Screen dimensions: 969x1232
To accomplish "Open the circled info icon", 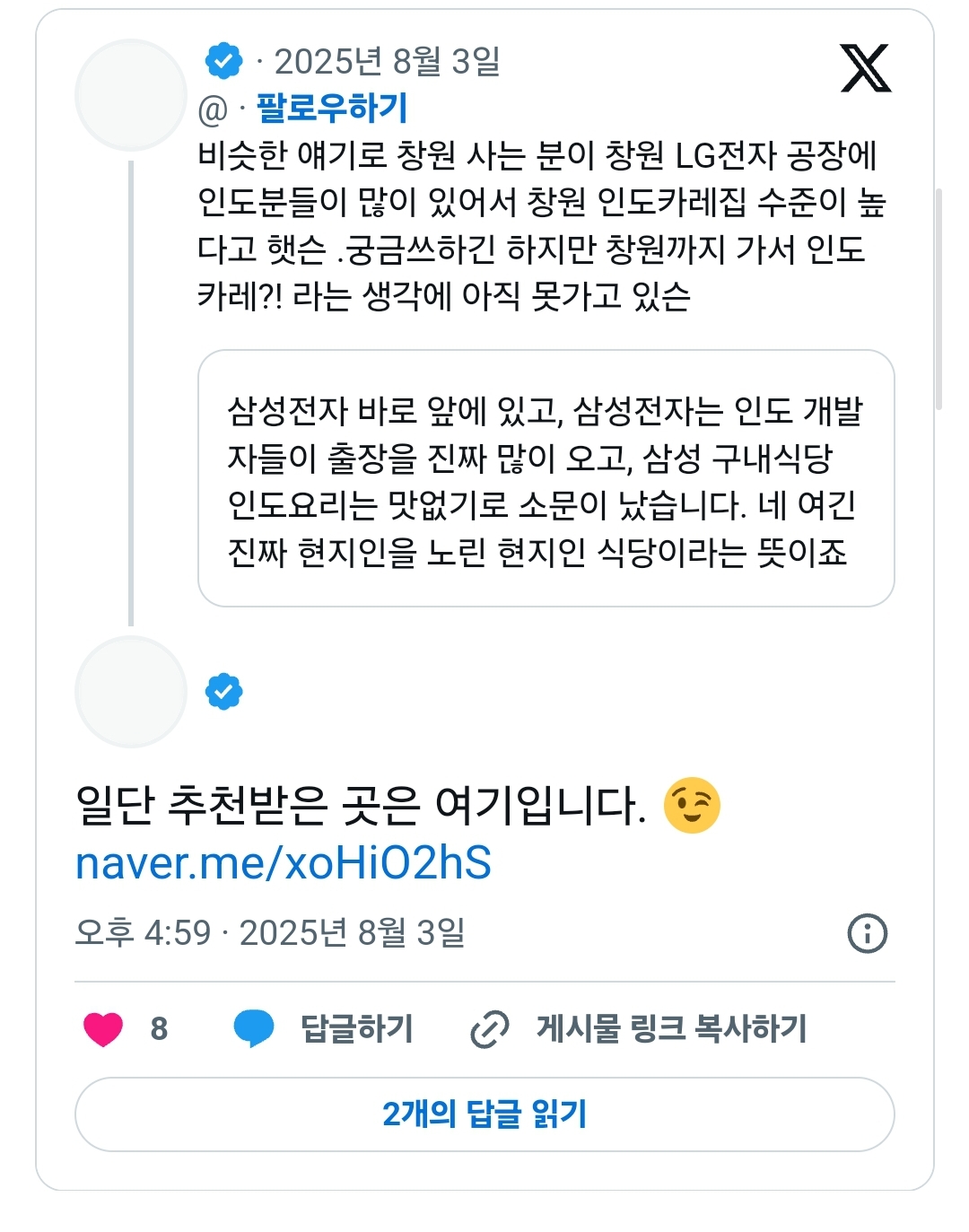I will (x=867, y=933).
